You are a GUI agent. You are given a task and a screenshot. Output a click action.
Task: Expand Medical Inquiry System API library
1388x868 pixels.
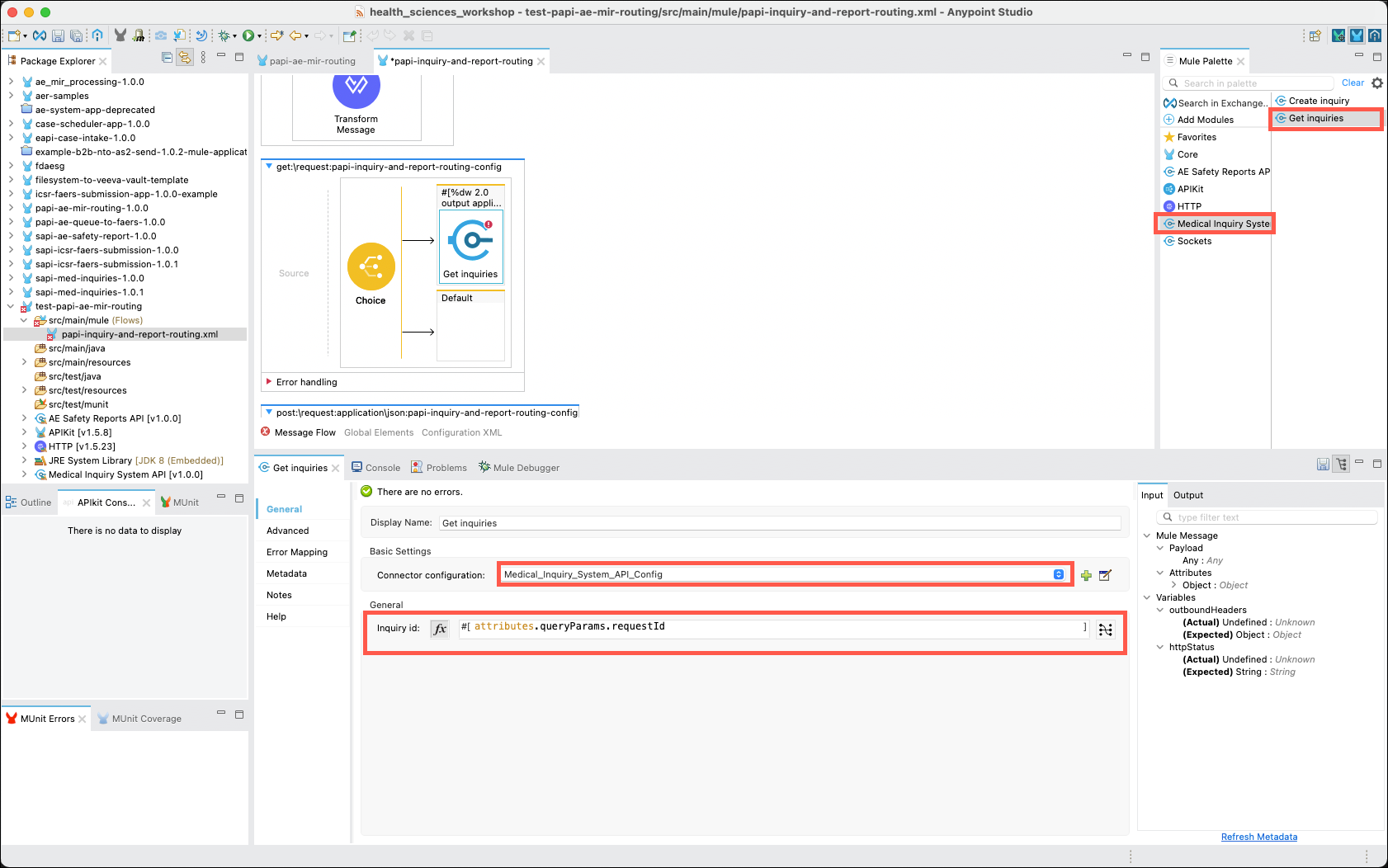24,474
